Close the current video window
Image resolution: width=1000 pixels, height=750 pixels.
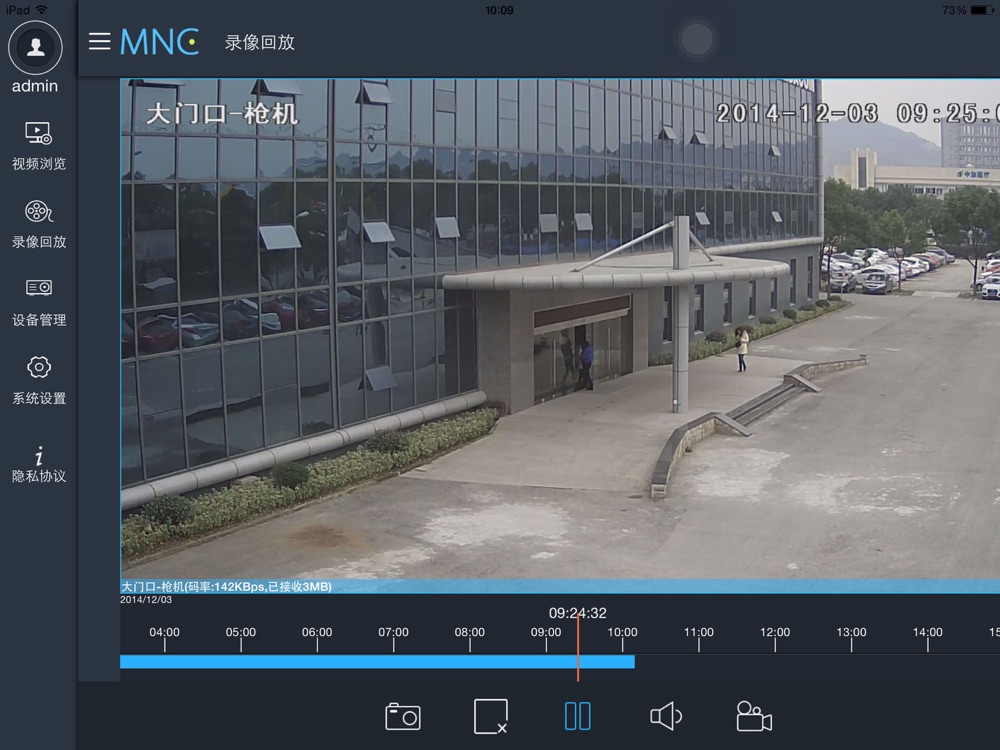point(490,716)
